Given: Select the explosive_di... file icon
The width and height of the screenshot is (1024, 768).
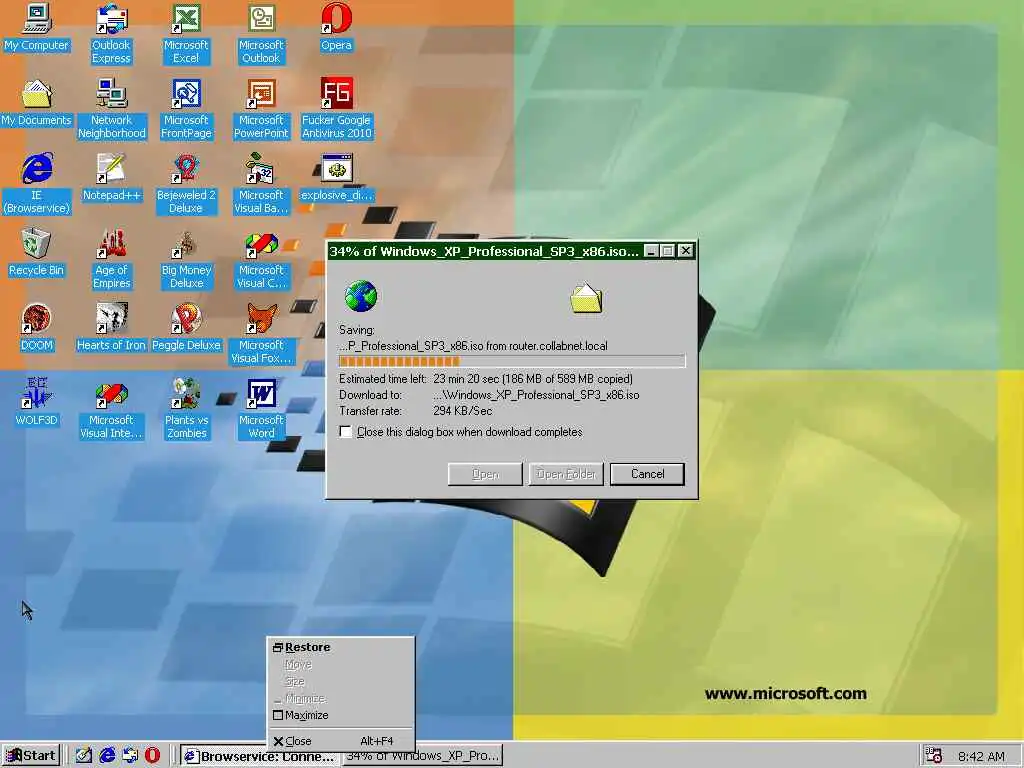Looking at the screenshot, I should [x=336, y=178].
